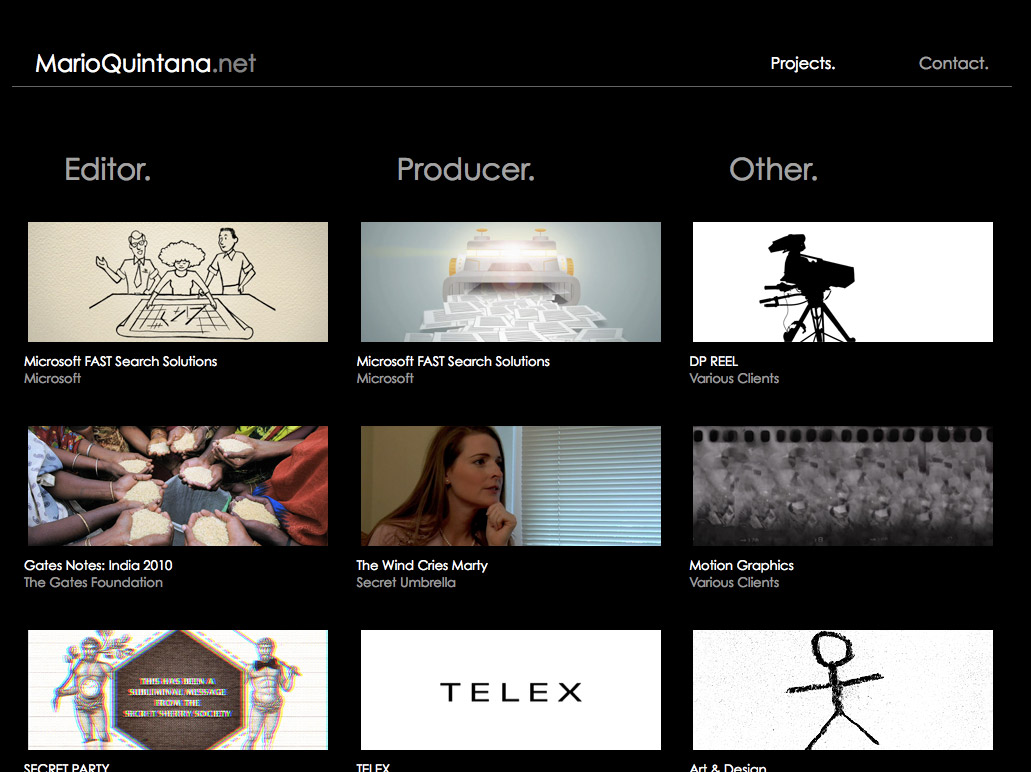This screenshot has width=1031, height=772.
Task: Click the Secret Sherry Society thumbnail
Action: point(178,690)
